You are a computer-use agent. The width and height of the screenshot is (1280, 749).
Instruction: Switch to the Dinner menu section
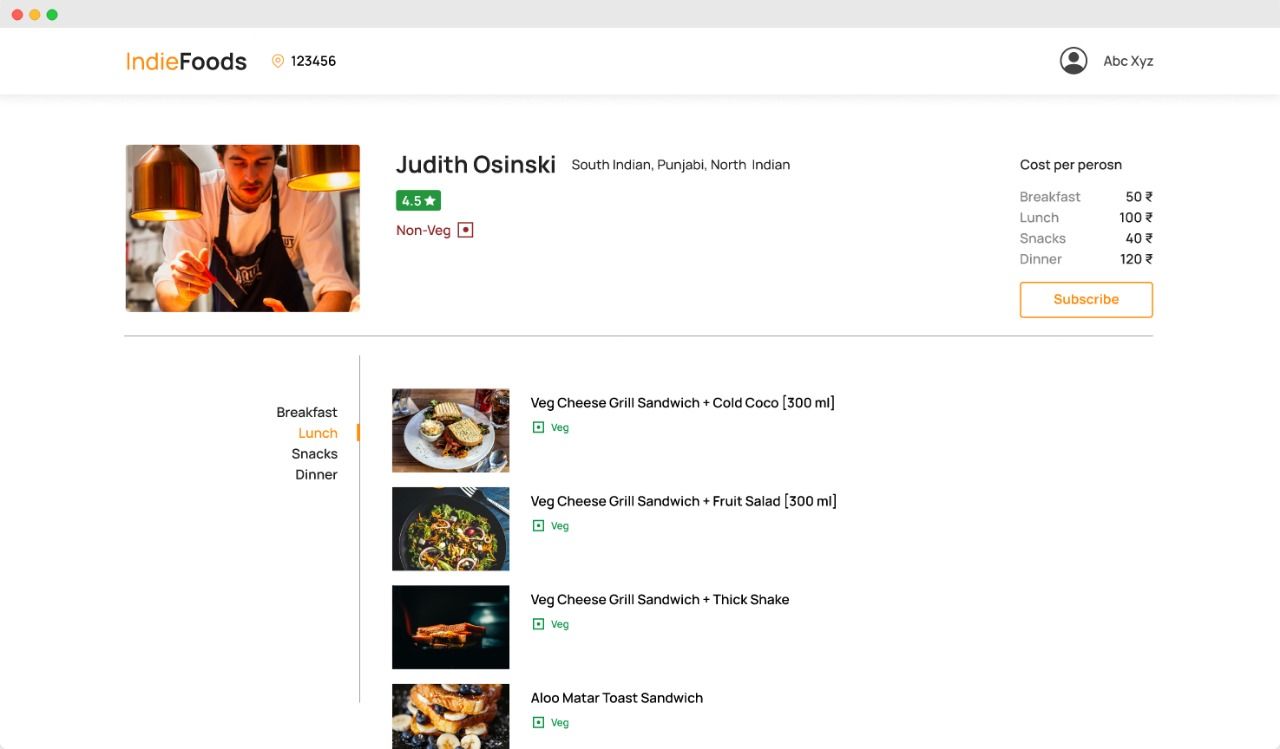(316, 474)
